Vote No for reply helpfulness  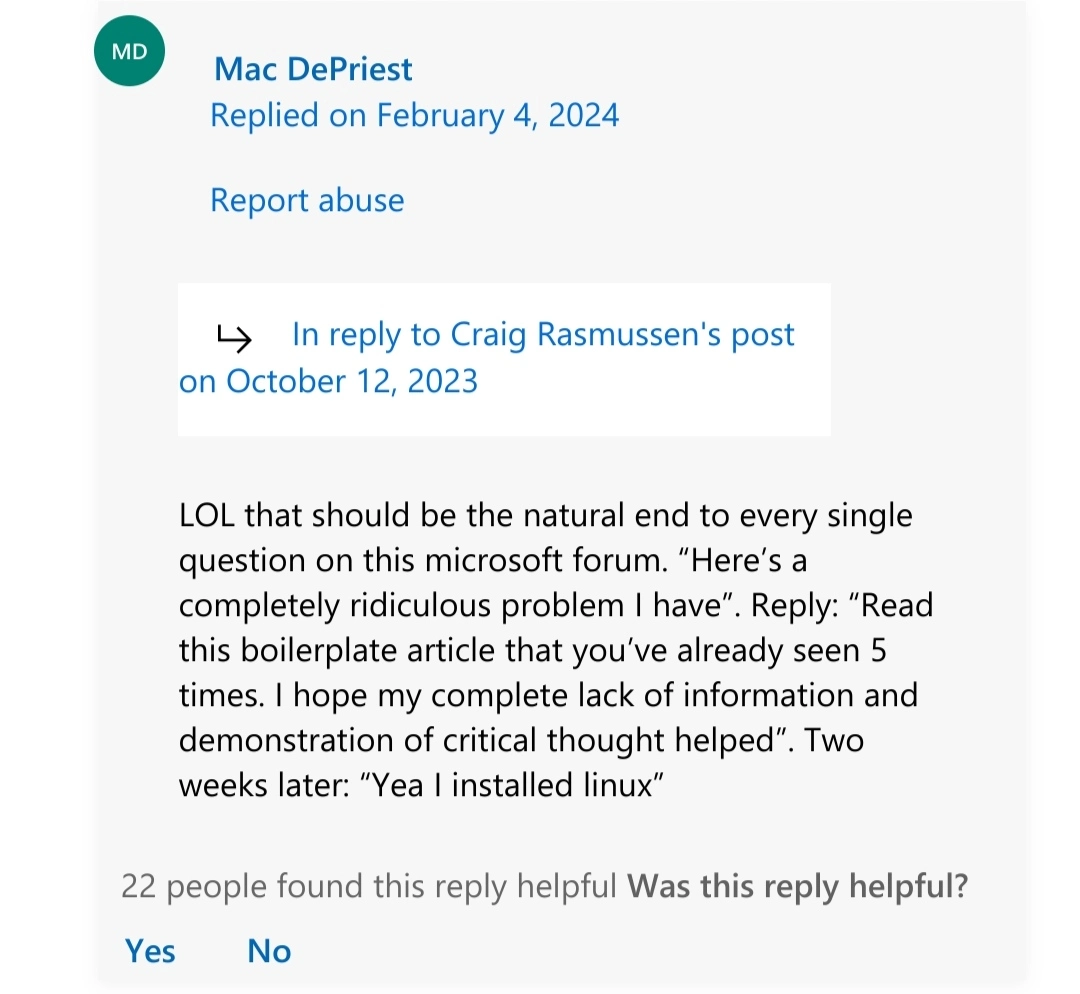click(269, 950)
